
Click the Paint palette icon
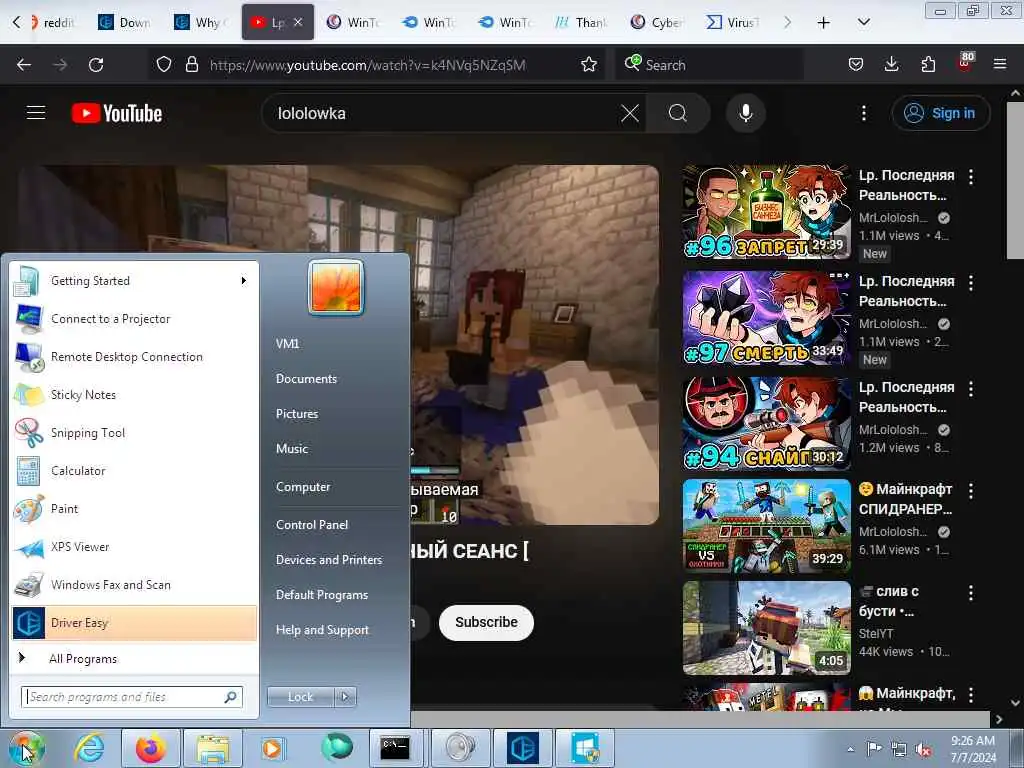click(29, 509)
